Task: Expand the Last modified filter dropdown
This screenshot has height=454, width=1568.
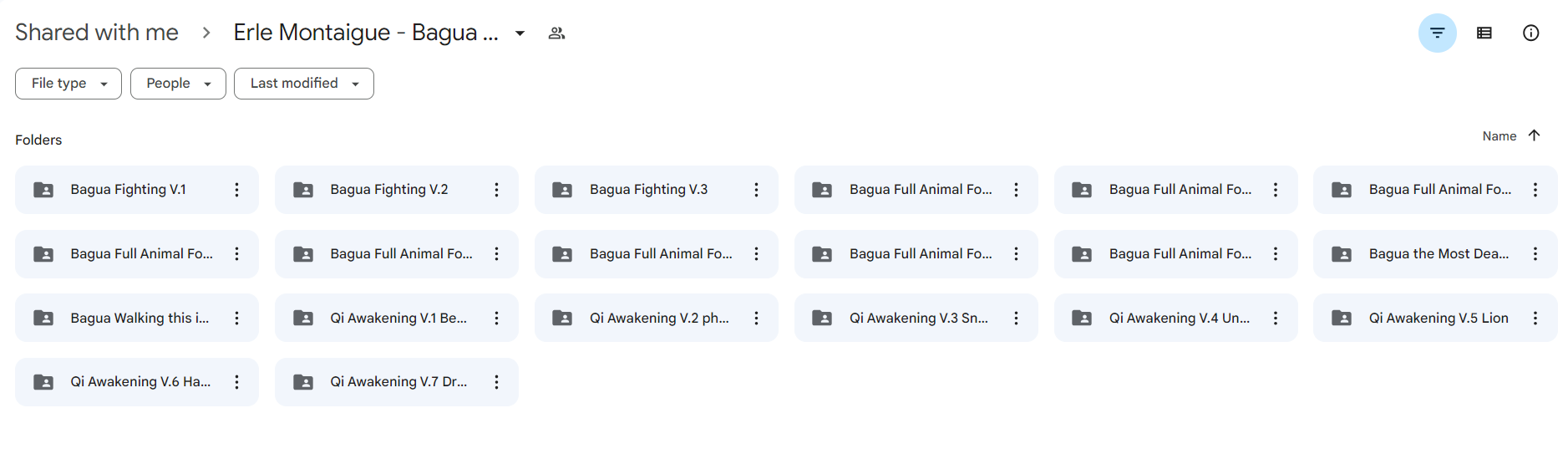Action: pos(304,84)
